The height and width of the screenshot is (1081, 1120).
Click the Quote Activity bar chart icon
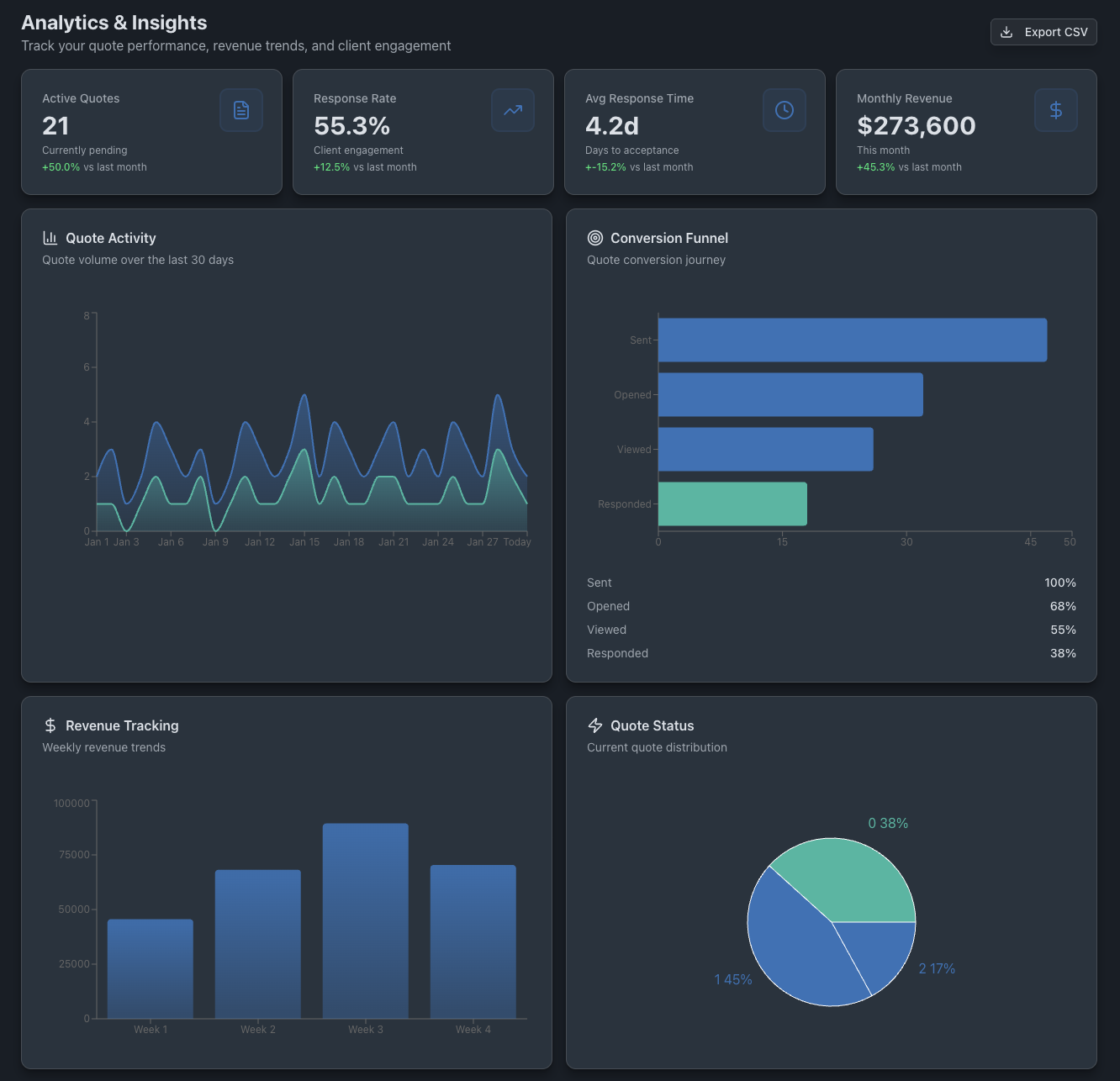(x=50, y=238)
